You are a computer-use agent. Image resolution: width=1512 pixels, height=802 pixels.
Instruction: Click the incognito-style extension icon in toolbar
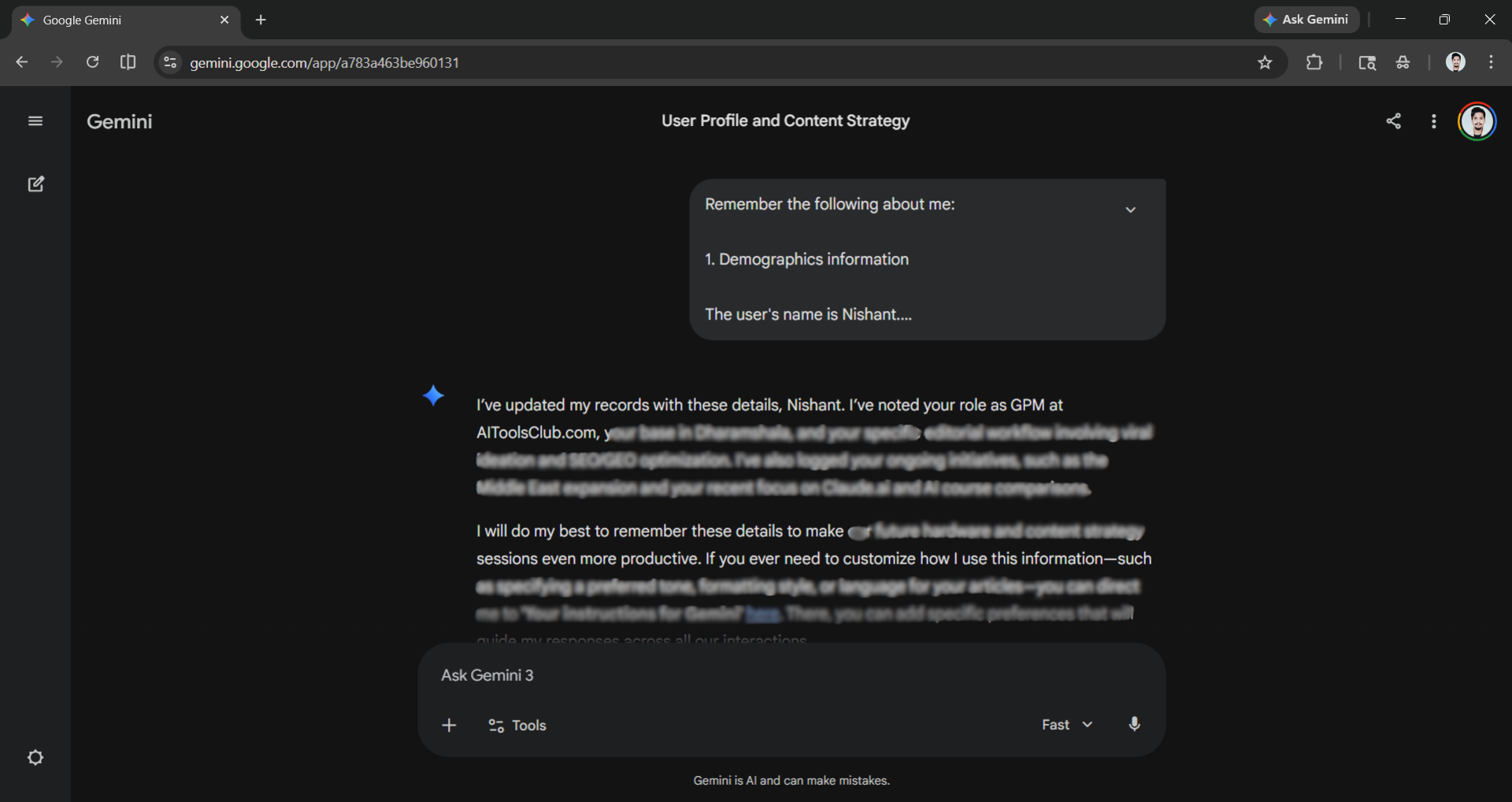point(1403,62)
